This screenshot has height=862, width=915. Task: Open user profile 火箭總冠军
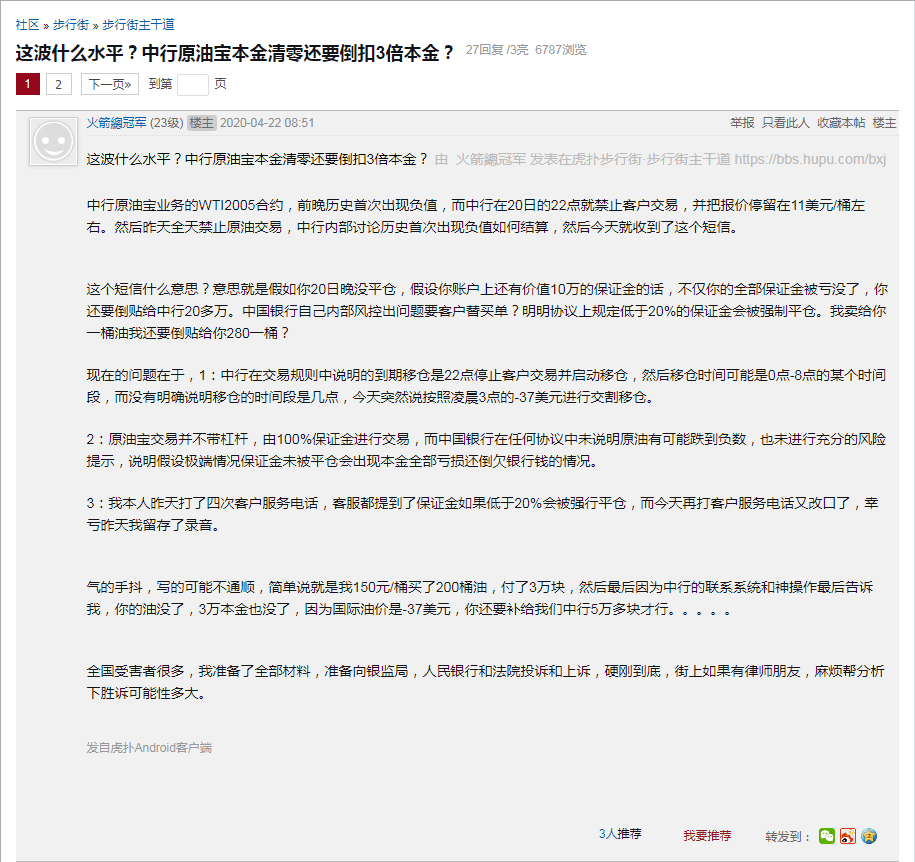click(117, 123)
